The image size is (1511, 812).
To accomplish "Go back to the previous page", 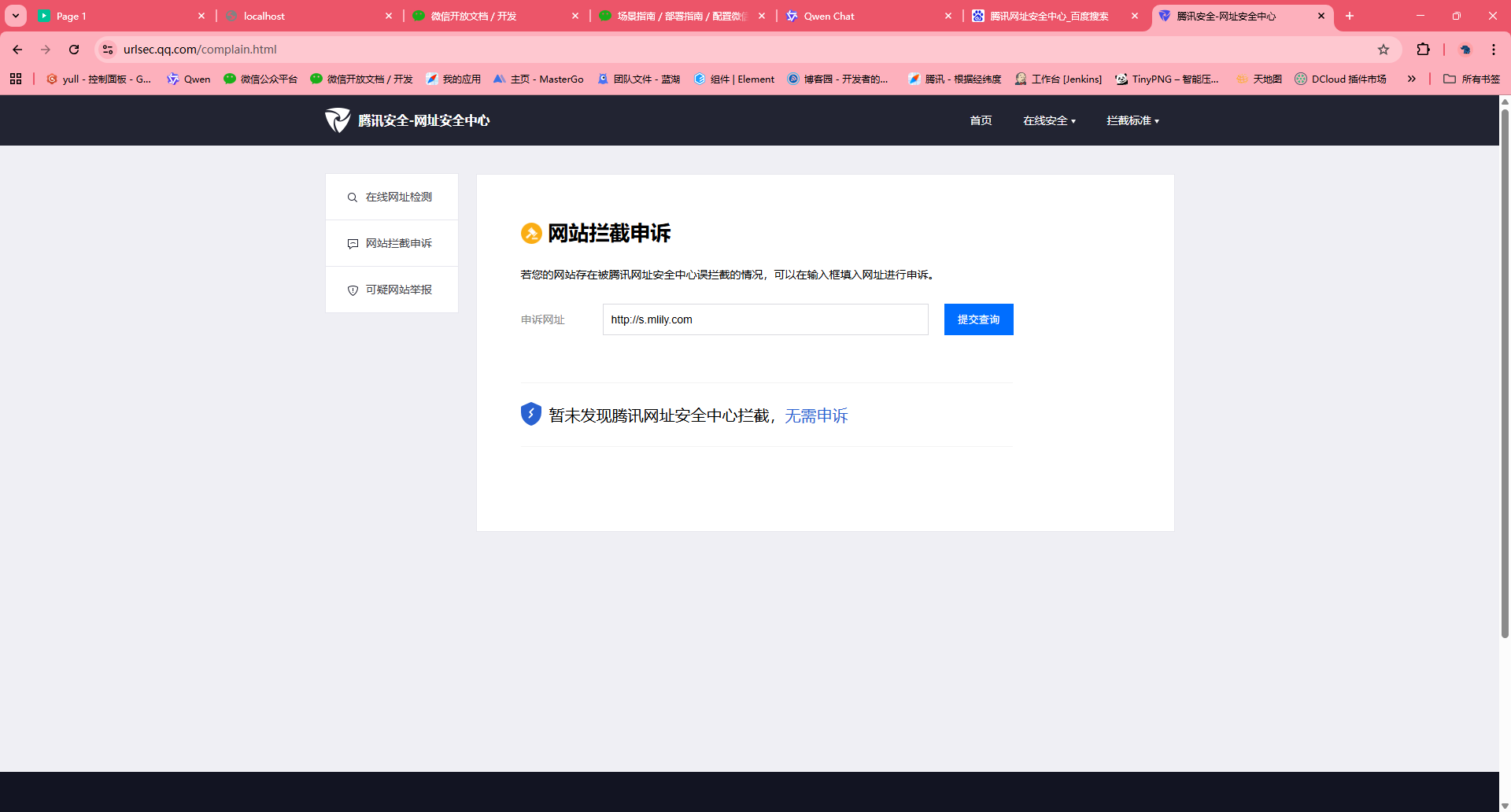I will (17, 50).
